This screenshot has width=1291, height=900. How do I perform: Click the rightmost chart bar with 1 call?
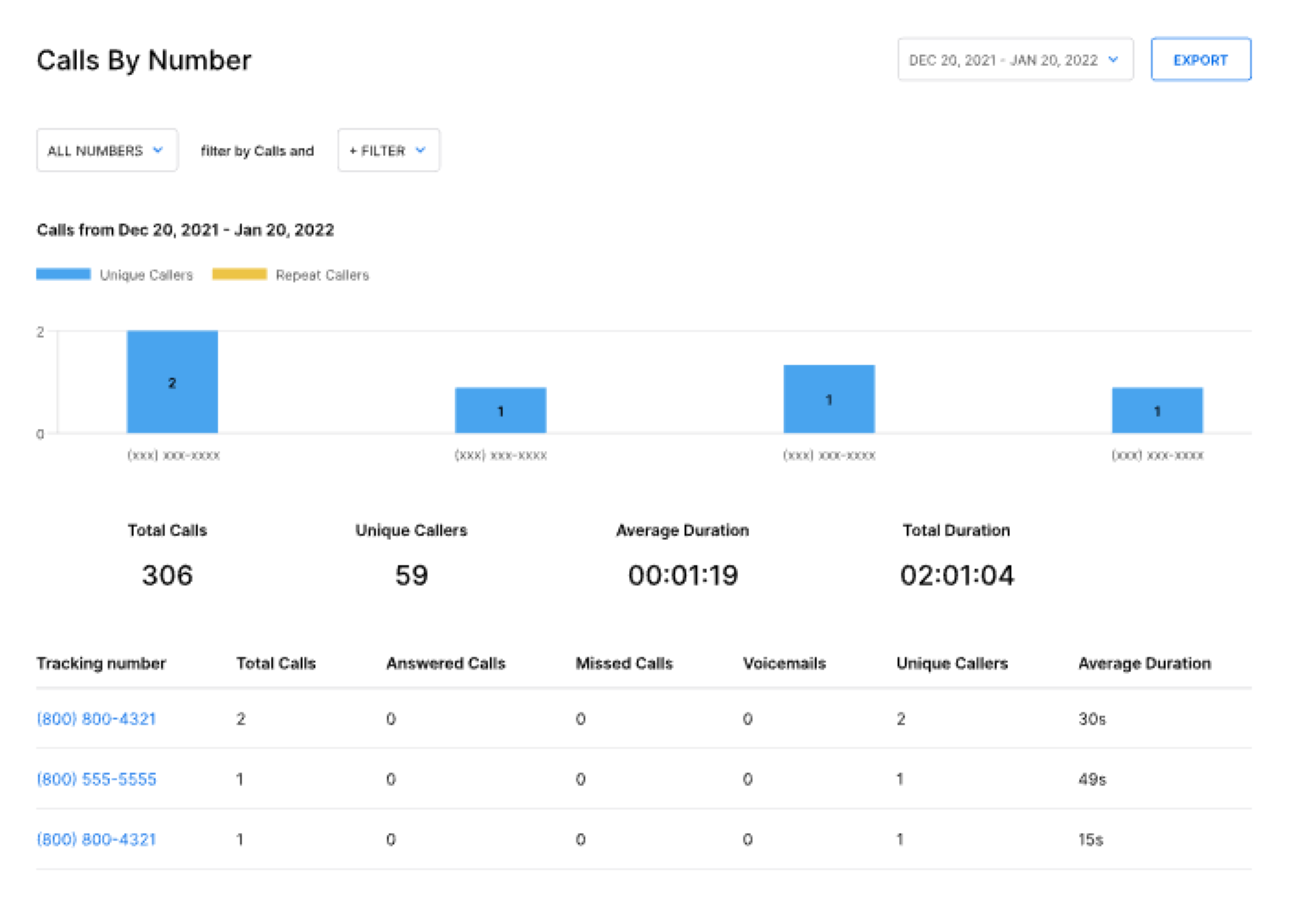[x=1157, y=410]
